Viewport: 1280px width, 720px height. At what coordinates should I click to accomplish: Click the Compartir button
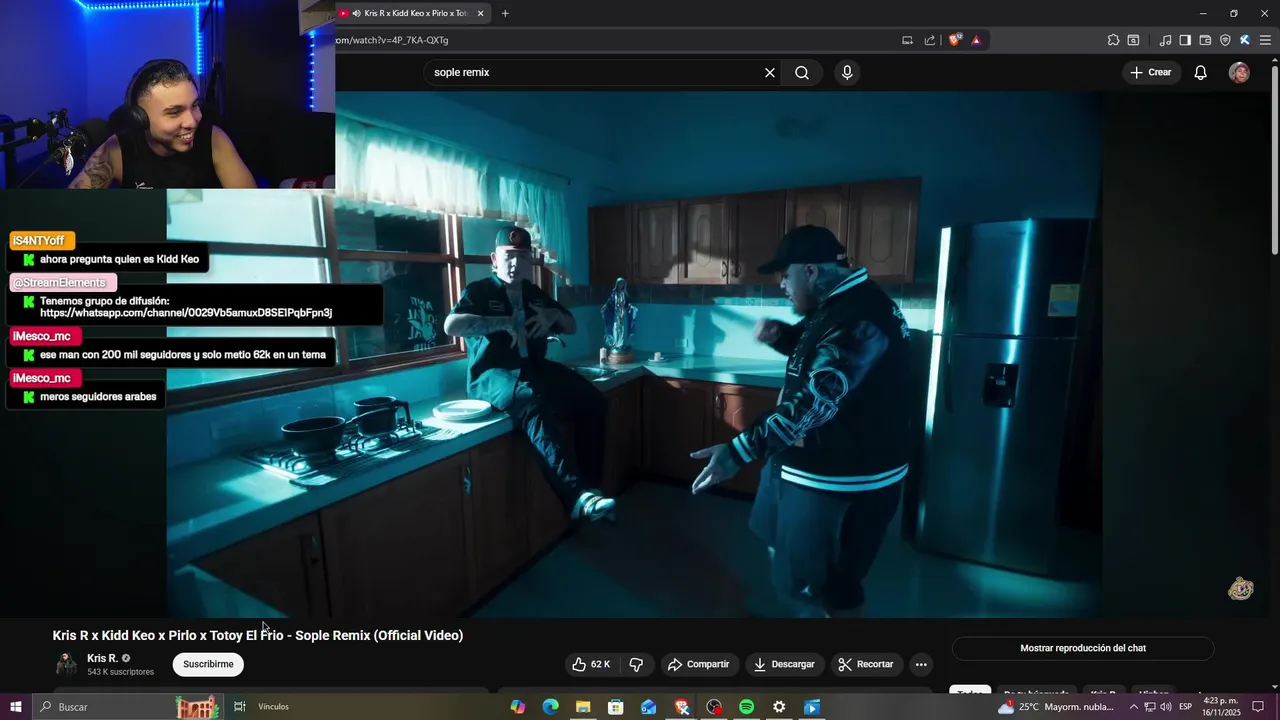point(698,664)
